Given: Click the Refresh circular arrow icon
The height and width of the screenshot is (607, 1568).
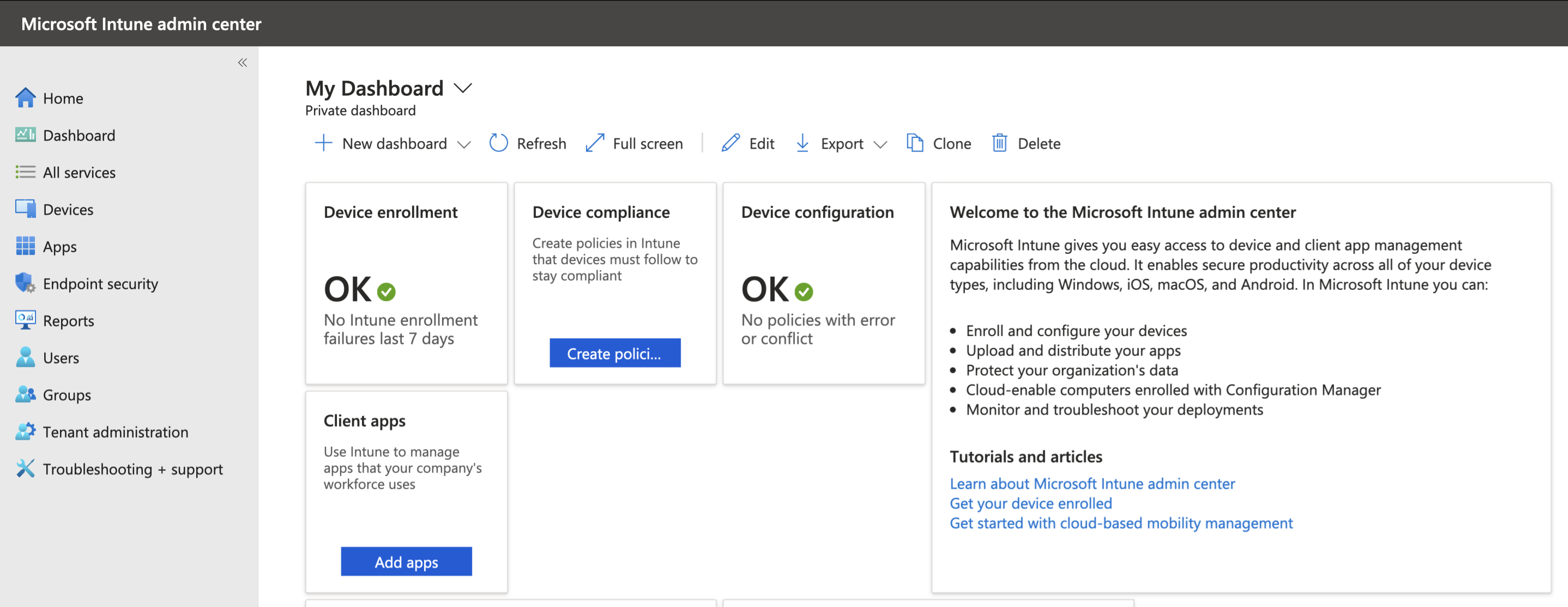Looking at the screenshot, I should pyautogui.click(x=498, y=143).
